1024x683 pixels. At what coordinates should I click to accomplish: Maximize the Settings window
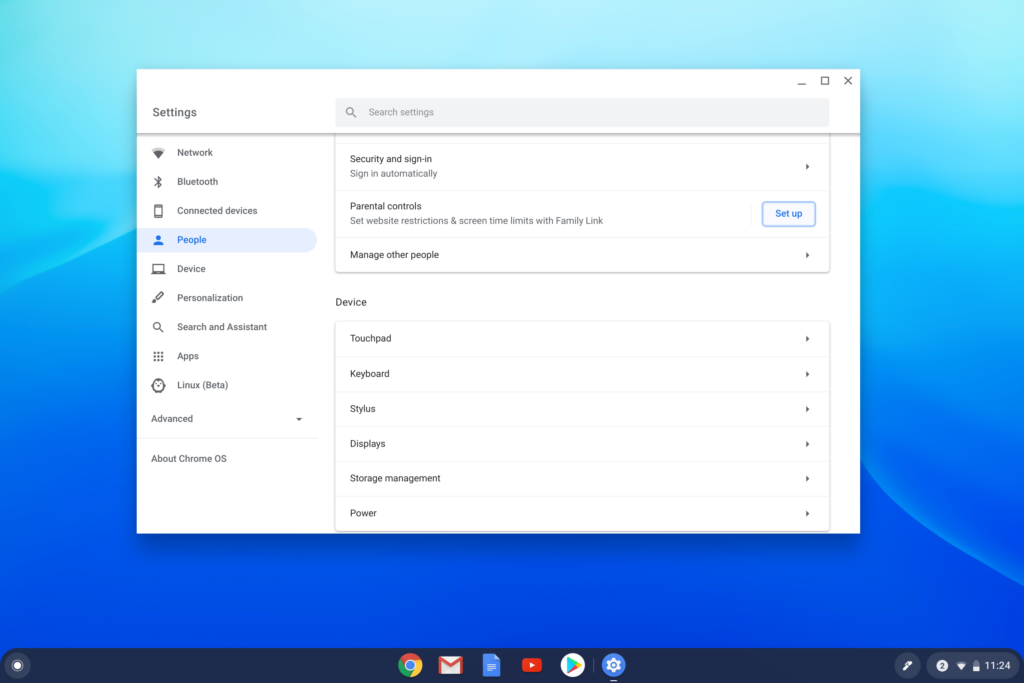pos(825,81)
